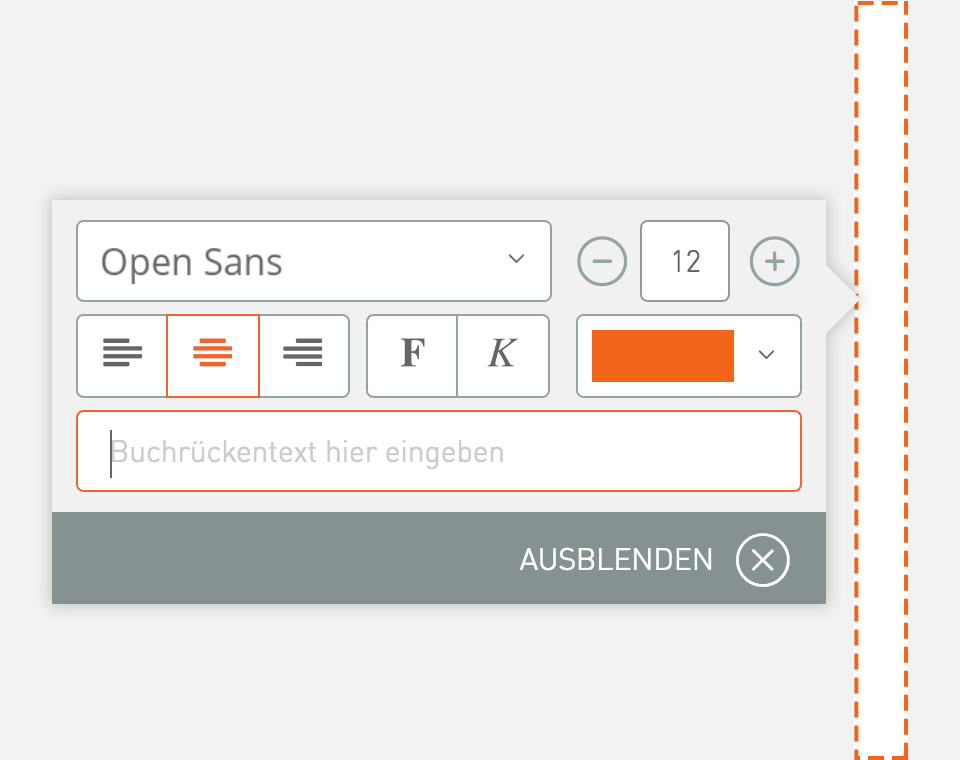Apply italic using the K icon
960x760 pixels.
503,355
